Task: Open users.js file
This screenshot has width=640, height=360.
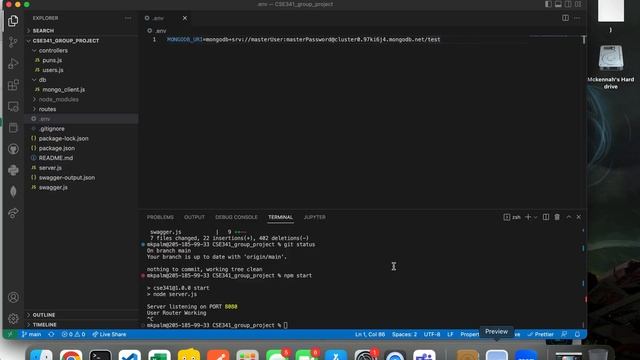Action: tap(81, 70)
